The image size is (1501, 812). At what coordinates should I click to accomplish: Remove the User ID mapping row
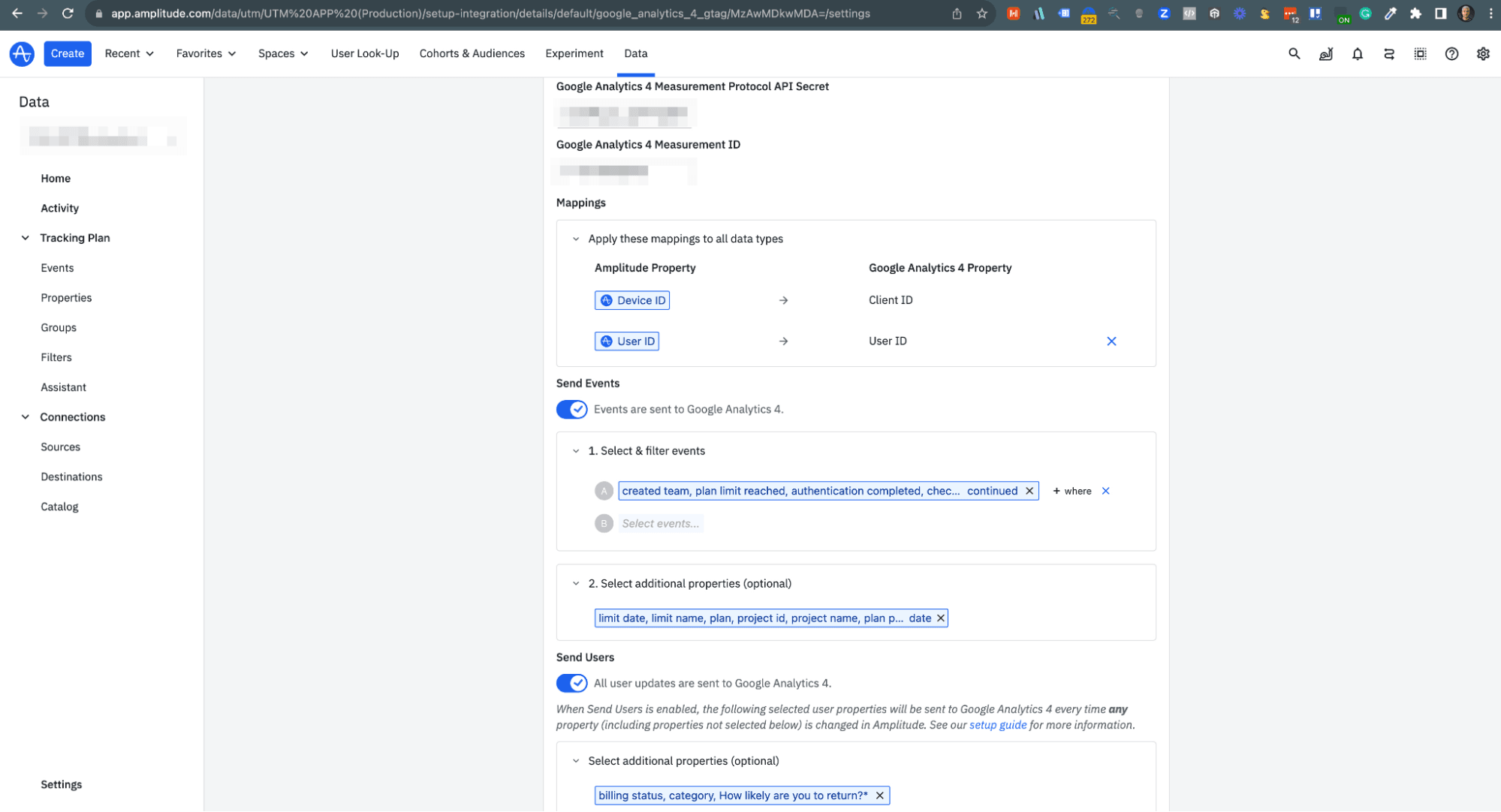[1111, 341]
